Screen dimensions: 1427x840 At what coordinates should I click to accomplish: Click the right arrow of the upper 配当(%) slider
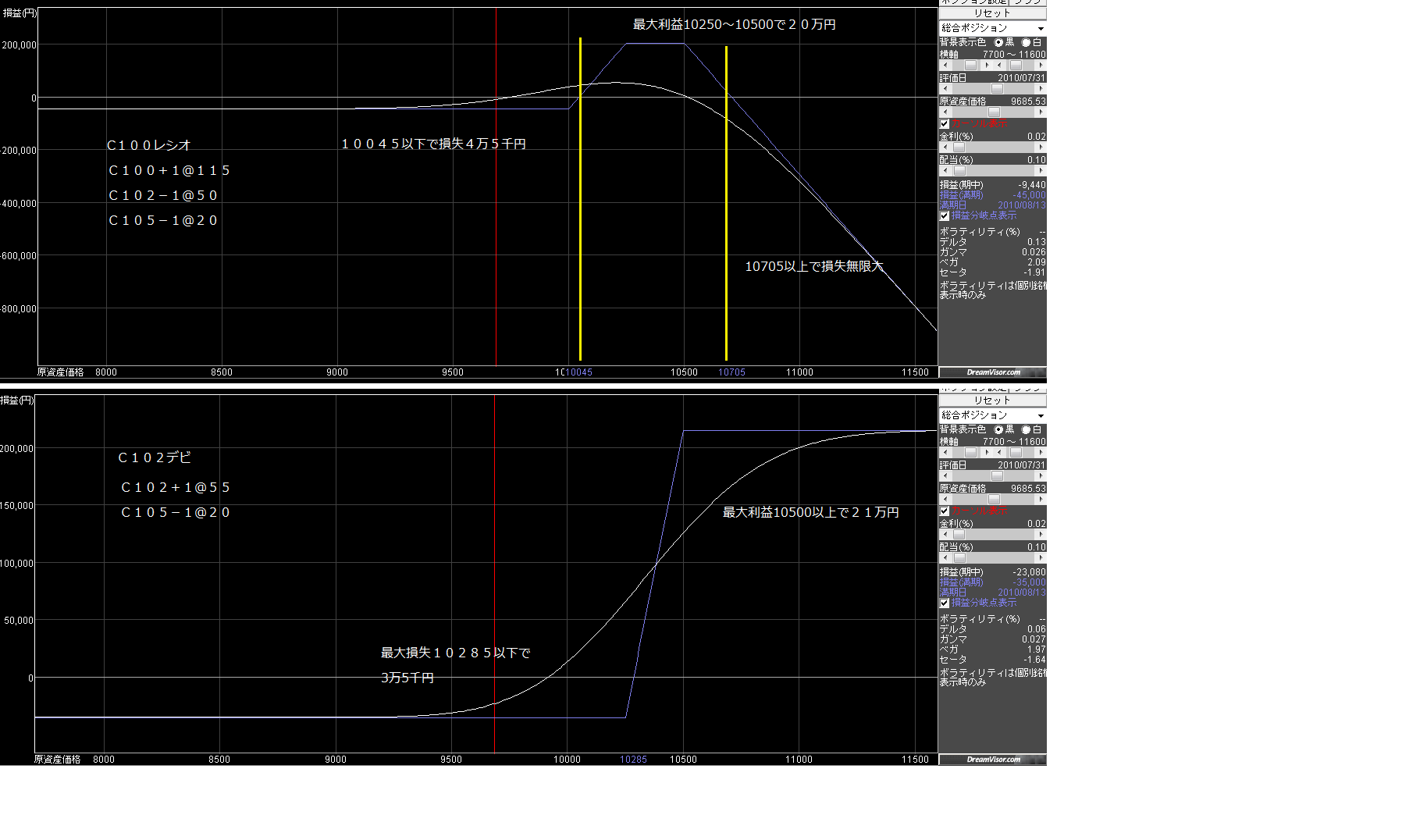pyautogui.click(x=1041, y=171)
